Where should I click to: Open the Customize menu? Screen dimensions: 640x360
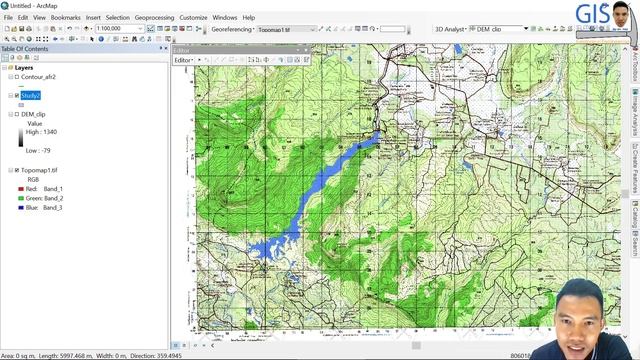coord(193,18)
